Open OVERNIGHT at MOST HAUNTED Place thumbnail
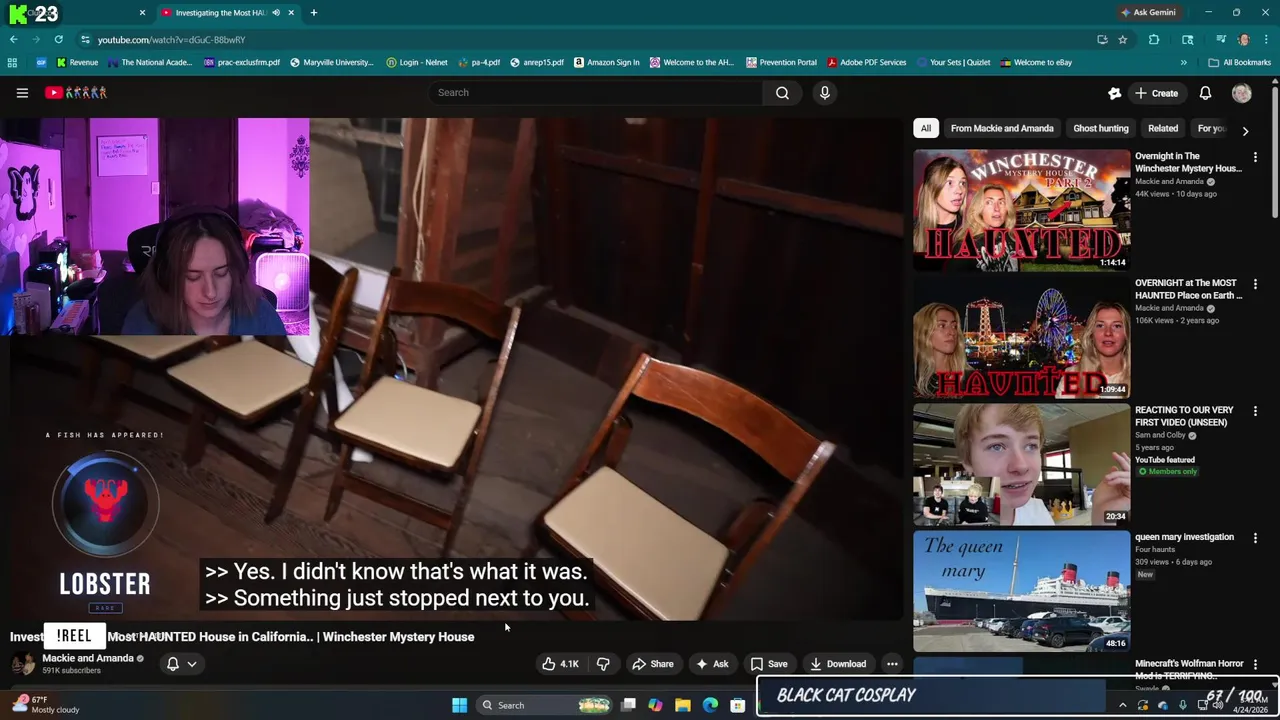The image size is (1280, 720). click(1021, 337)
